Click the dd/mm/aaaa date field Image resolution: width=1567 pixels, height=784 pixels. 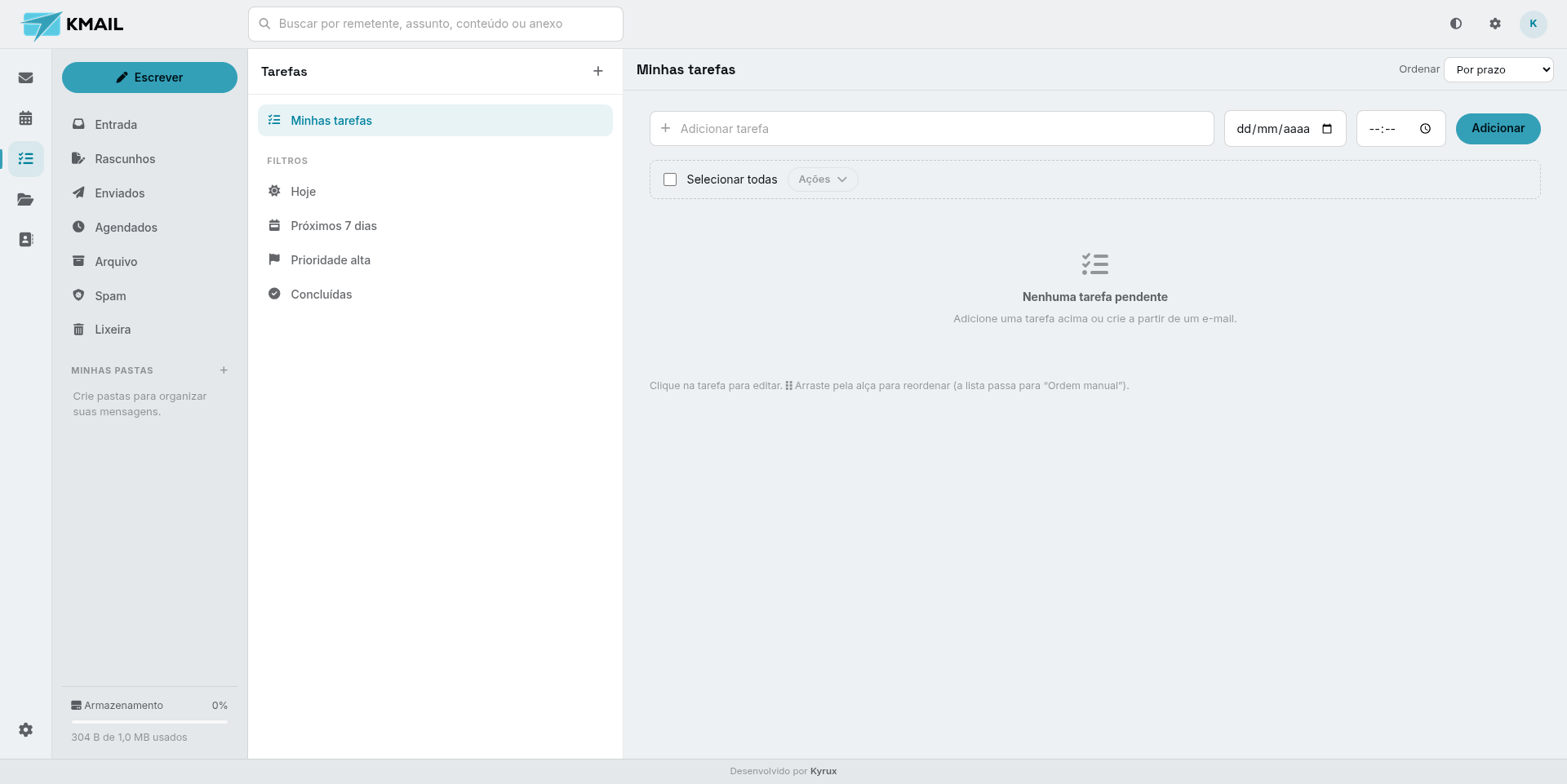1285,129
